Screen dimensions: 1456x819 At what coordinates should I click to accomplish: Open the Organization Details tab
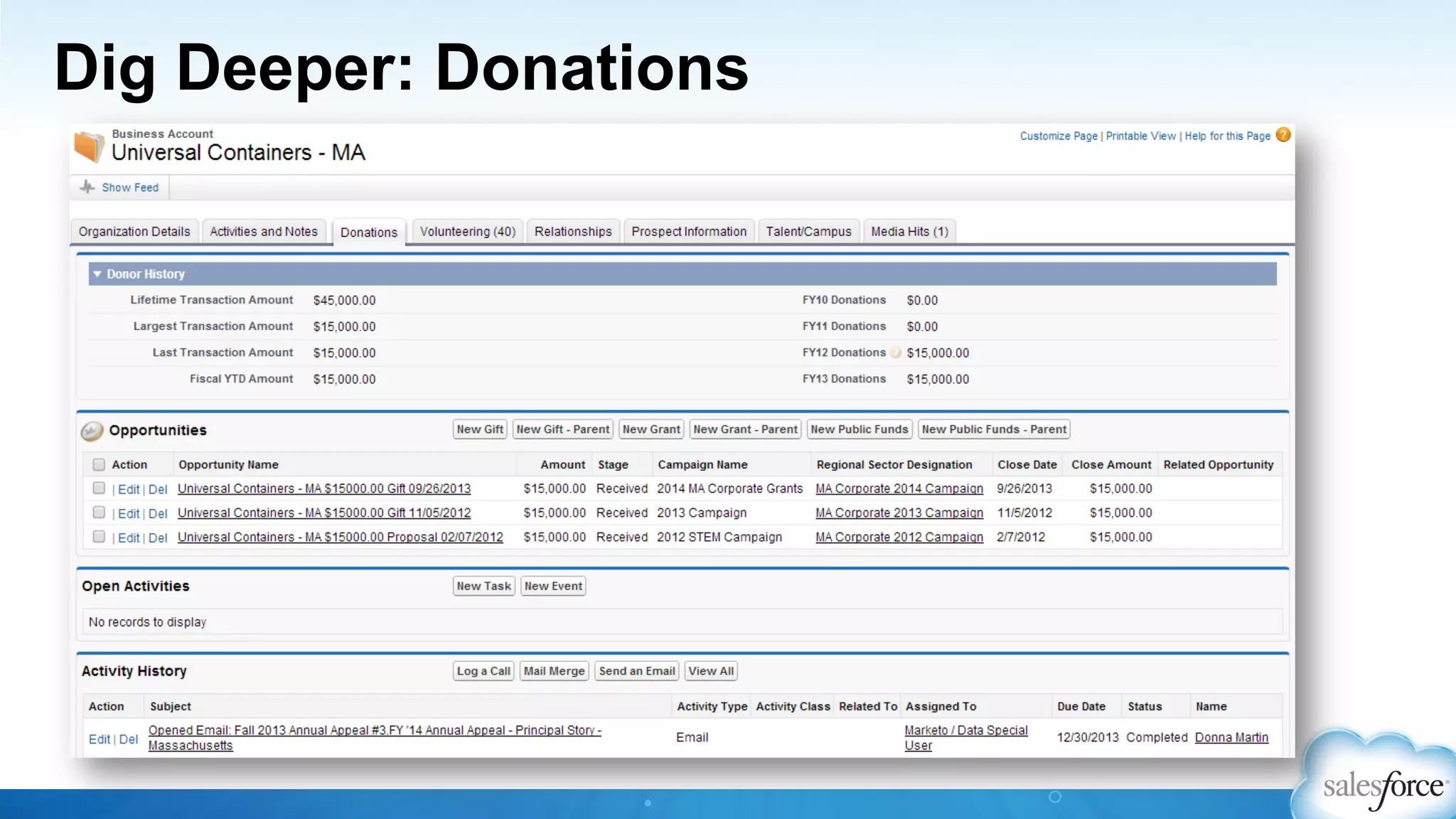134,232
